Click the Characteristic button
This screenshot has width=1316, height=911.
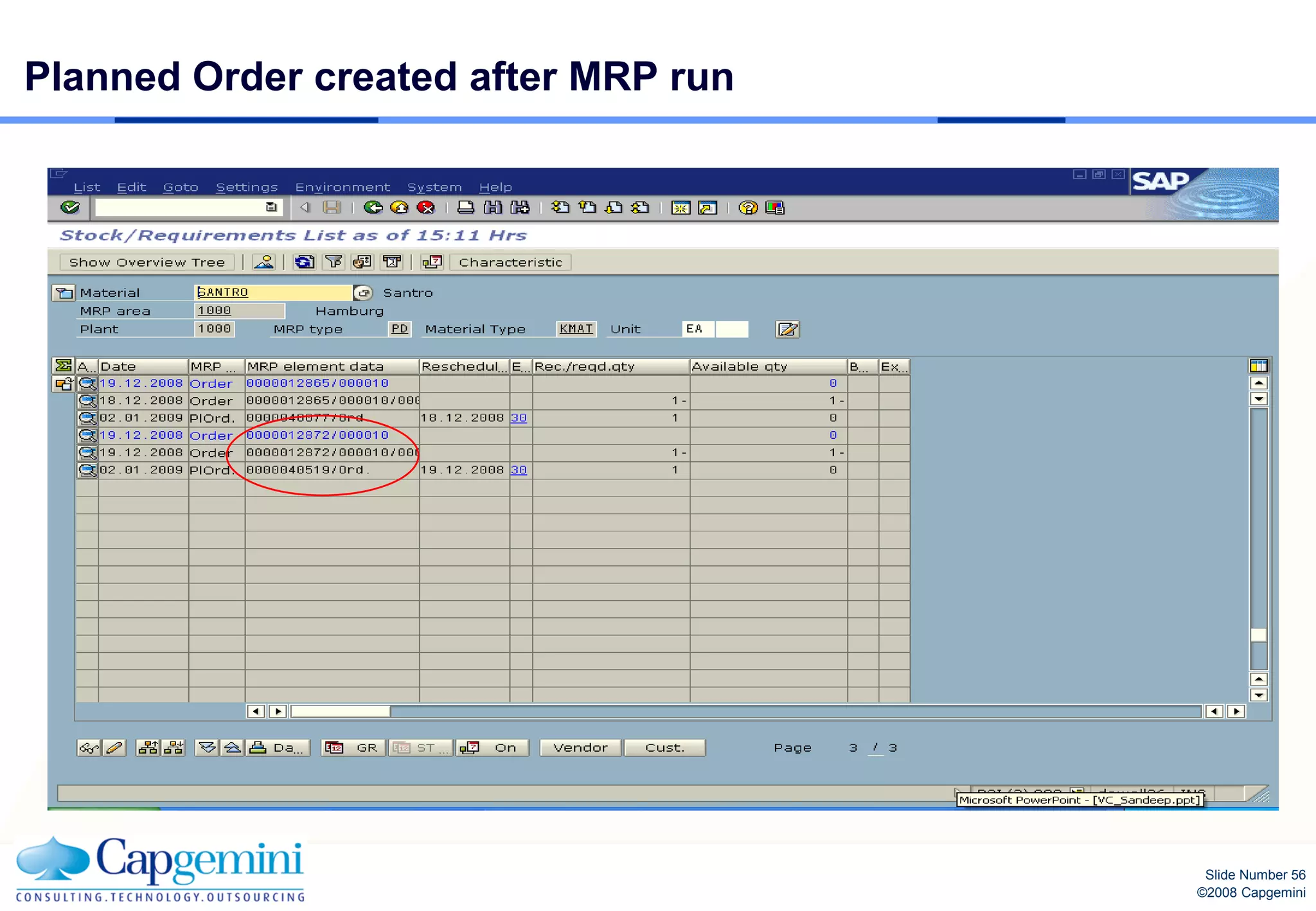pos(510,262)
